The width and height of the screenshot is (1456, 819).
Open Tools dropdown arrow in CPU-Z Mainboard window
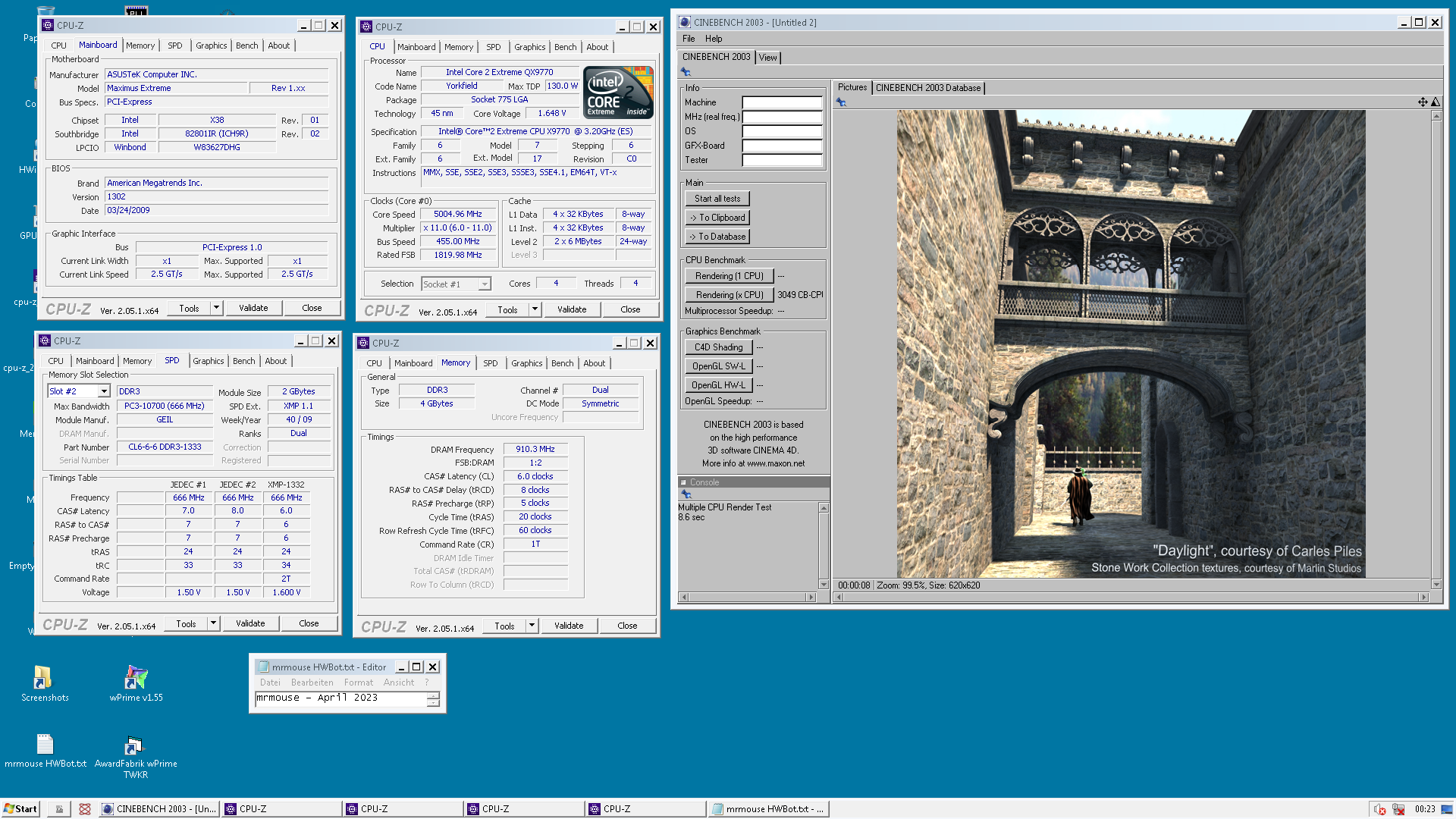tap(216, 308)
